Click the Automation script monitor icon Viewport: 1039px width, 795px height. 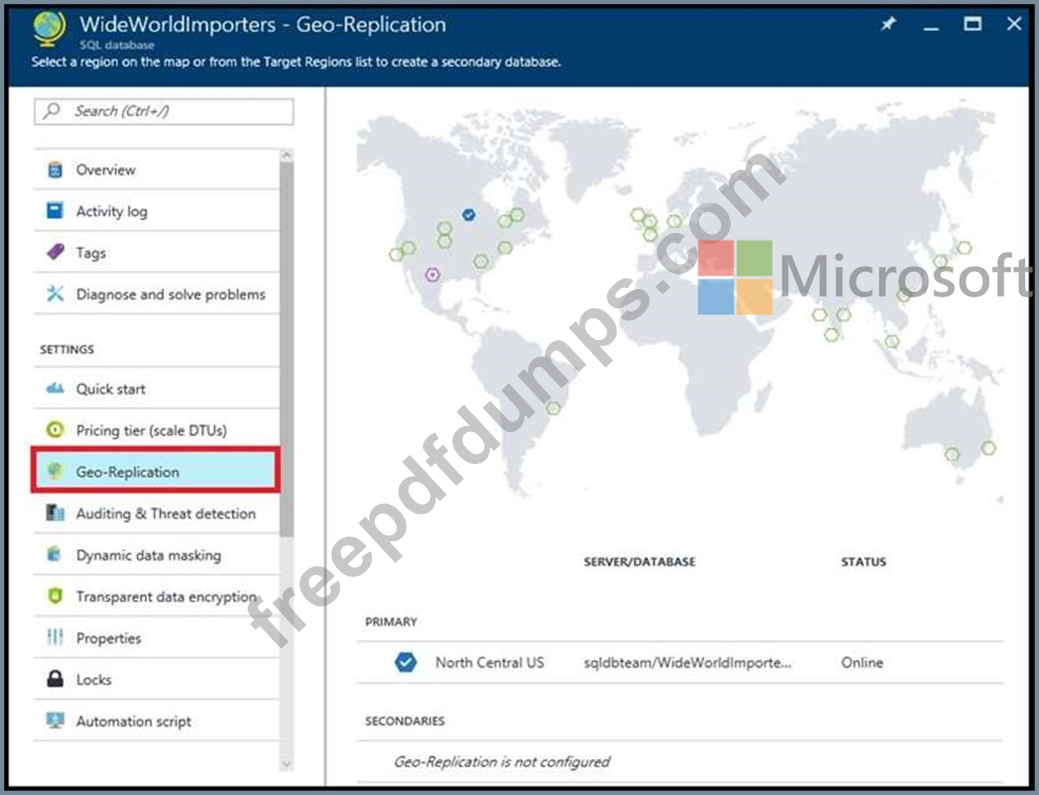click(x=55, y=720)
